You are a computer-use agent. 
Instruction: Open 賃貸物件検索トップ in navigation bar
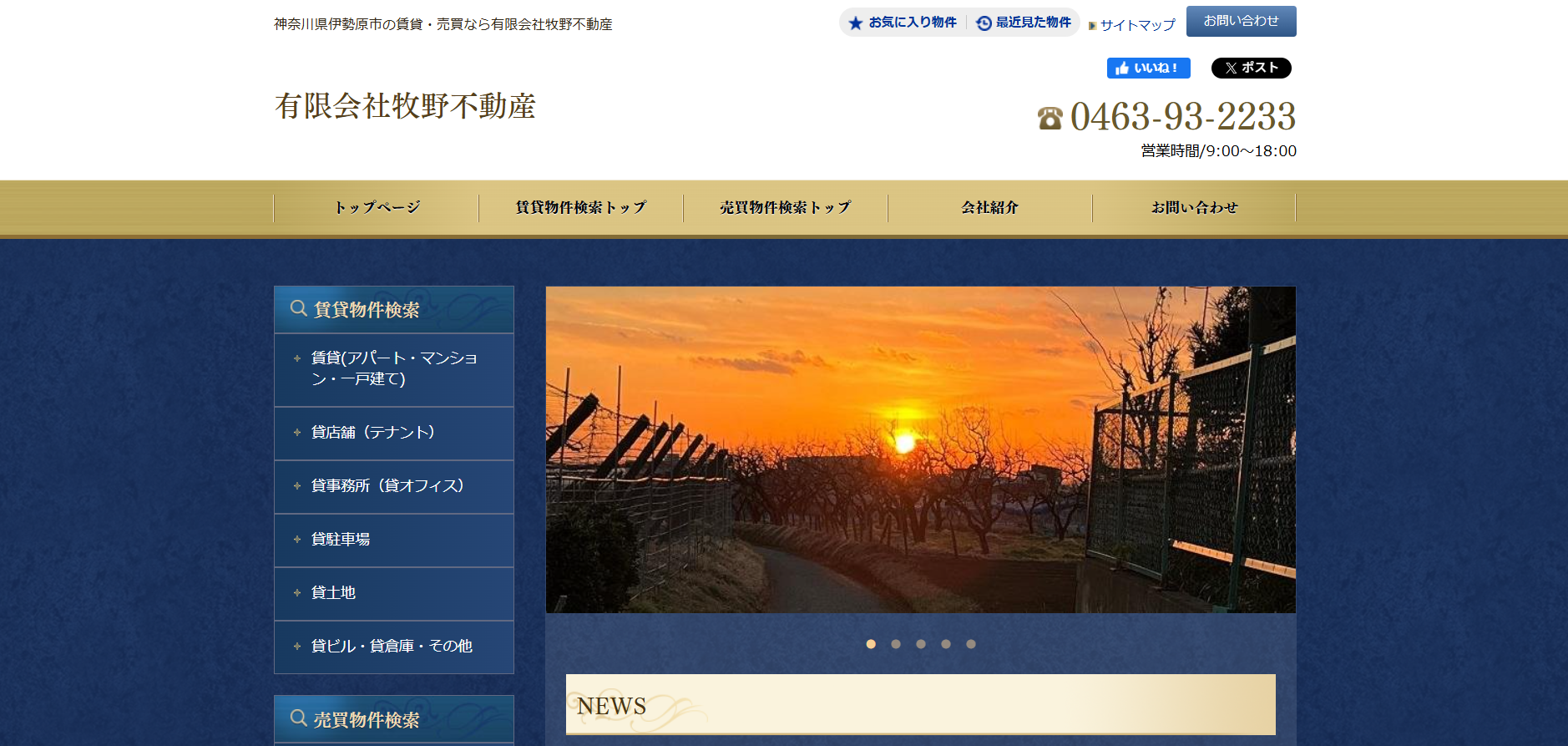581,208
